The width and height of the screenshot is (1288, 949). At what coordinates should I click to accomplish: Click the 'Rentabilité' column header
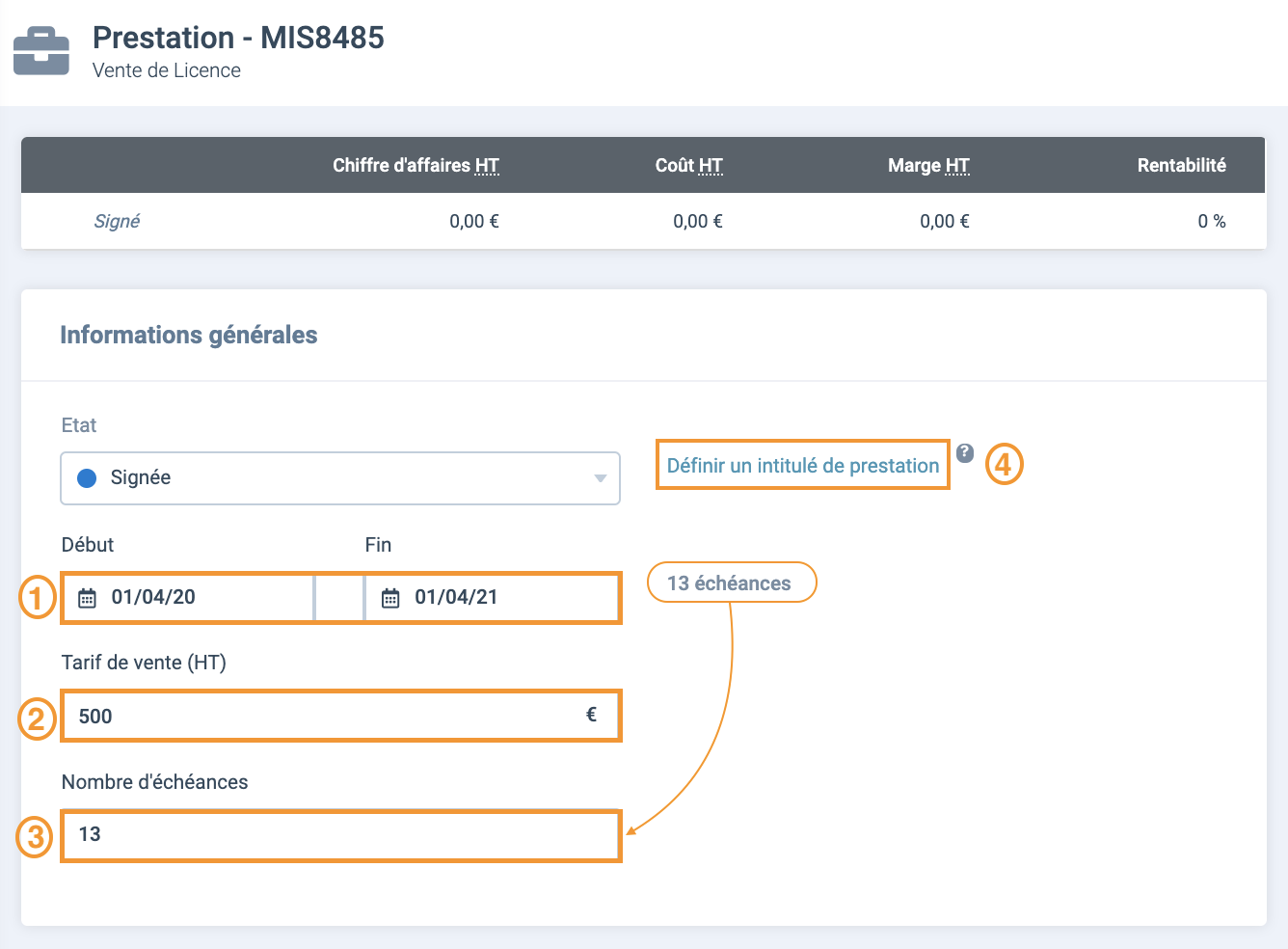point(1181,166)
